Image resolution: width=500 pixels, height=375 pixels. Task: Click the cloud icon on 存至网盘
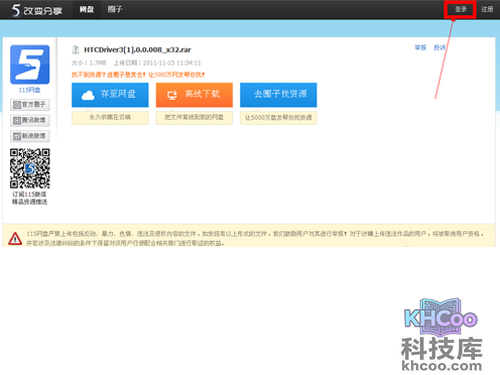[88, 95]
